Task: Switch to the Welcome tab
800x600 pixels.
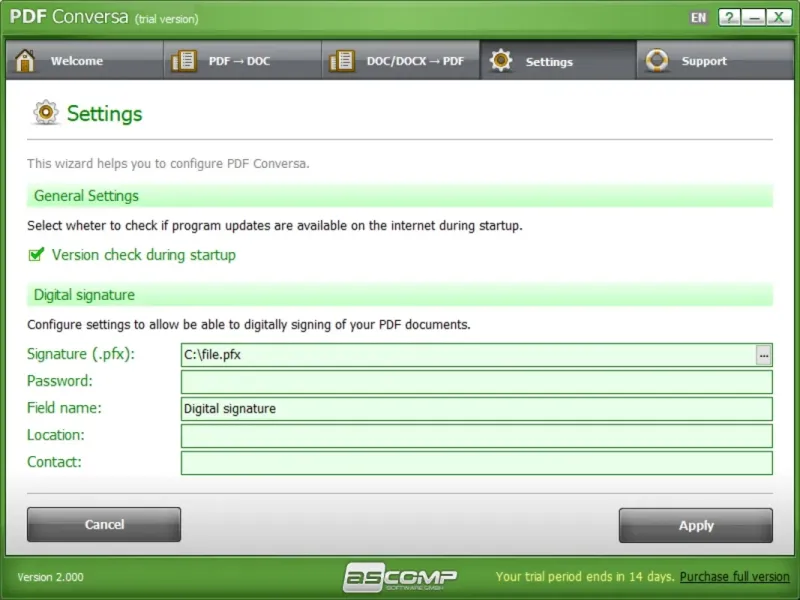Action: pyautogui.click(x=85, y=60)
